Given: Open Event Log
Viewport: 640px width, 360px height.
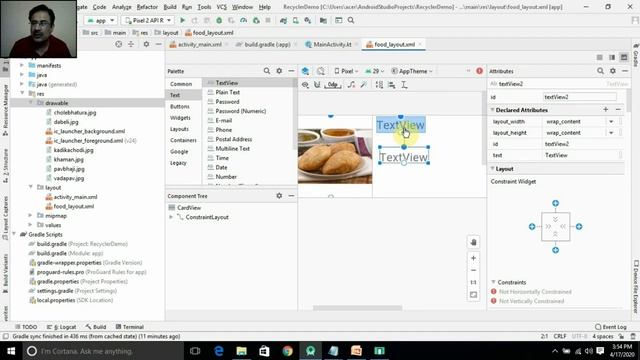Looking at the screenshot, I should (611, 327).
